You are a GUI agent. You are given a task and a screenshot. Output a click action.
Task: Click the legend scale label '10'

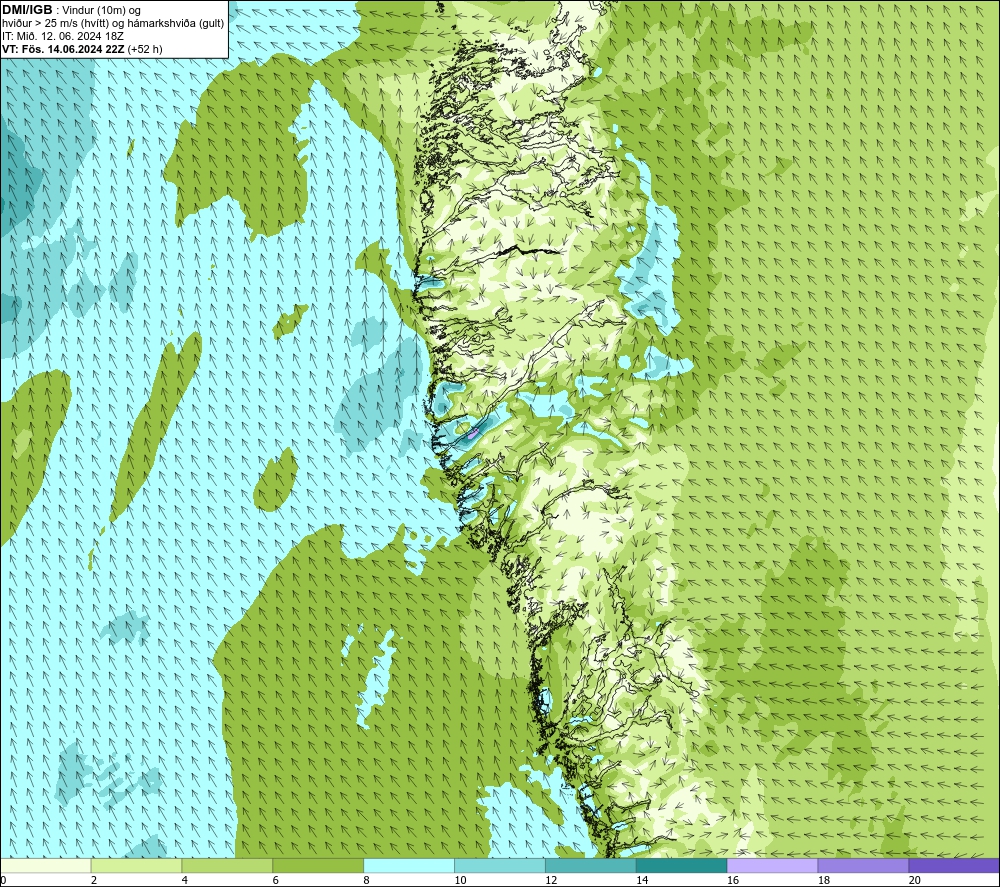pos(460,880)
